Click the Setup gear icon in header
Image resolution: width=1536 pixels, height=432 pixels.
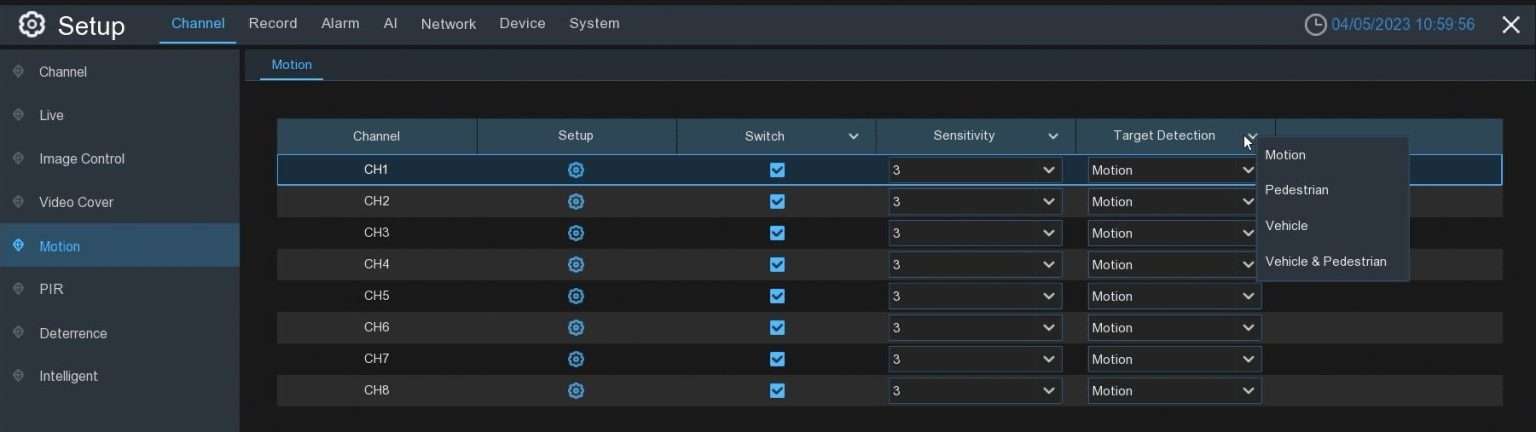click(32, 25)
